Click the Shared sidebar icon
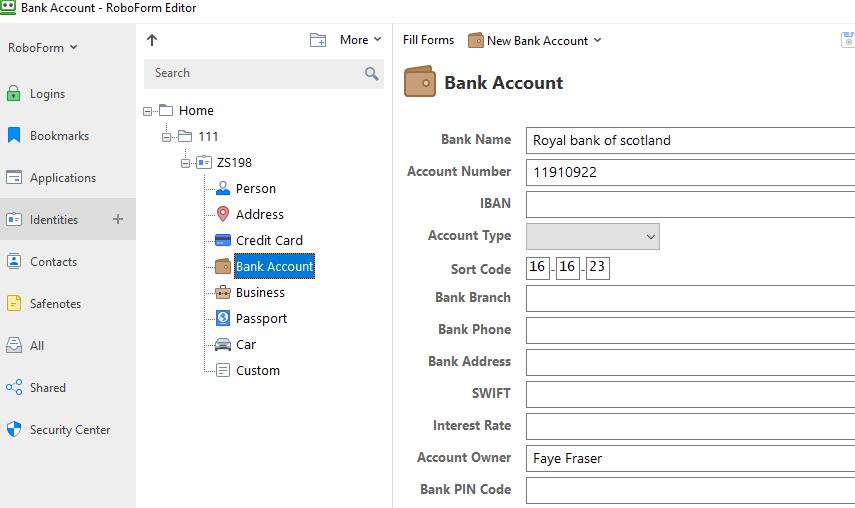 [14, 388]
